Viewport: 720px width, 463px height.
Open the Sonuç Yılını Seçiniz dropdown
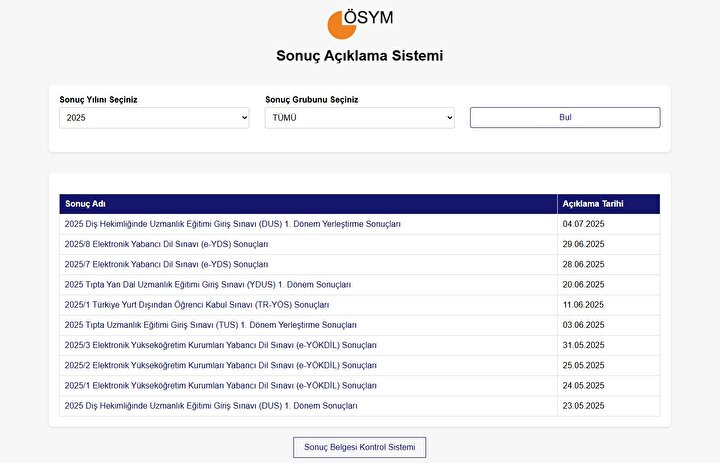point(154,118)
